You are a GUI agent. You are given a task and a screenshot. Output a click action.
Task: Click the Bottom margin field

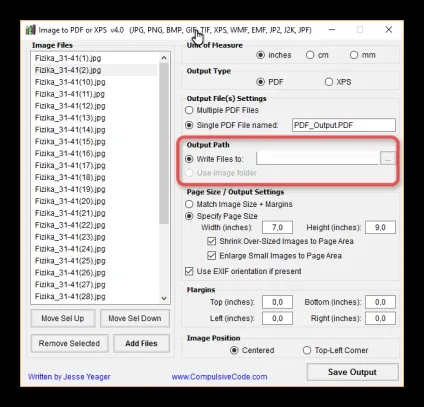point(380,302)
